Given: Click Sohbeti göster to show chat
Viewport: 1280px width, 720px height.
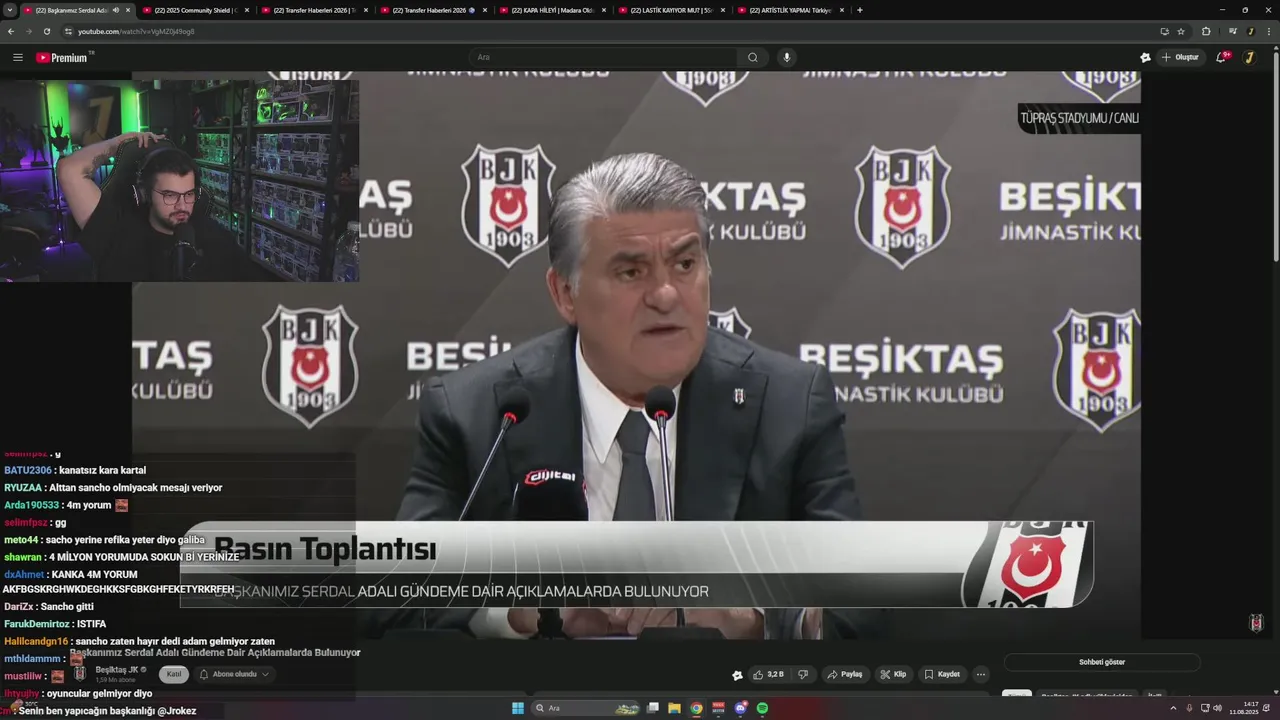Looking at the screenshot, I should tap(1102, 662).
